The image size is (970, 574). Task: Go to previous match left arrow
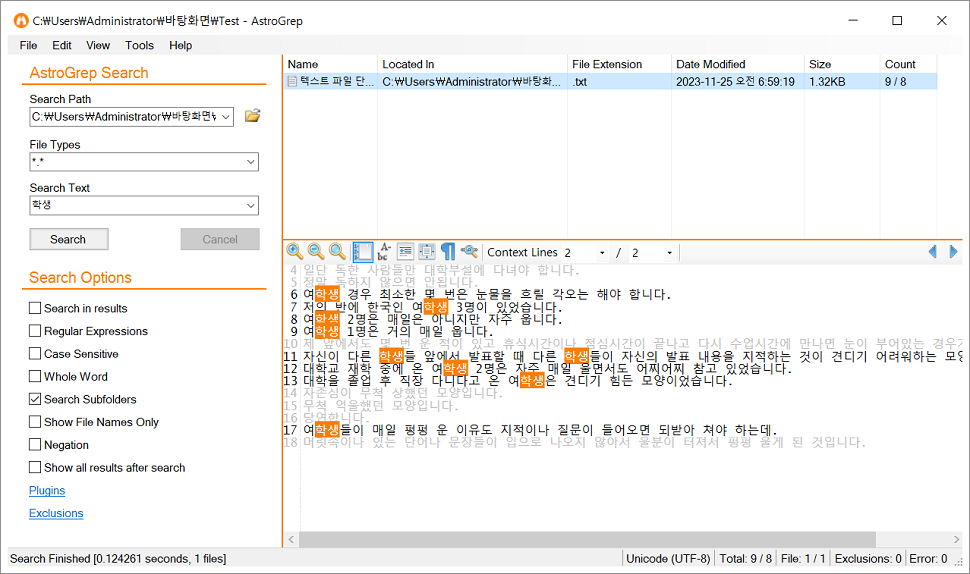click(932, 252)
